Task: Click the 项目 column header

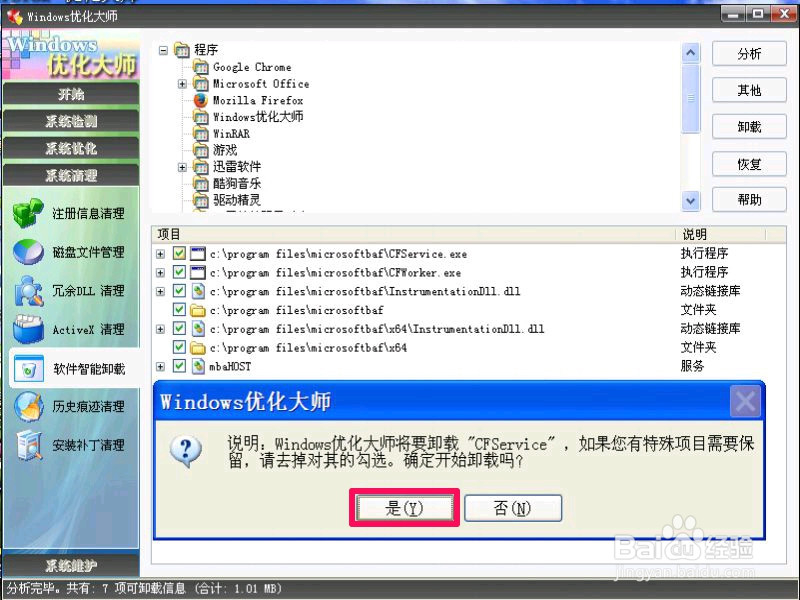Action: (x=414, y=234)
